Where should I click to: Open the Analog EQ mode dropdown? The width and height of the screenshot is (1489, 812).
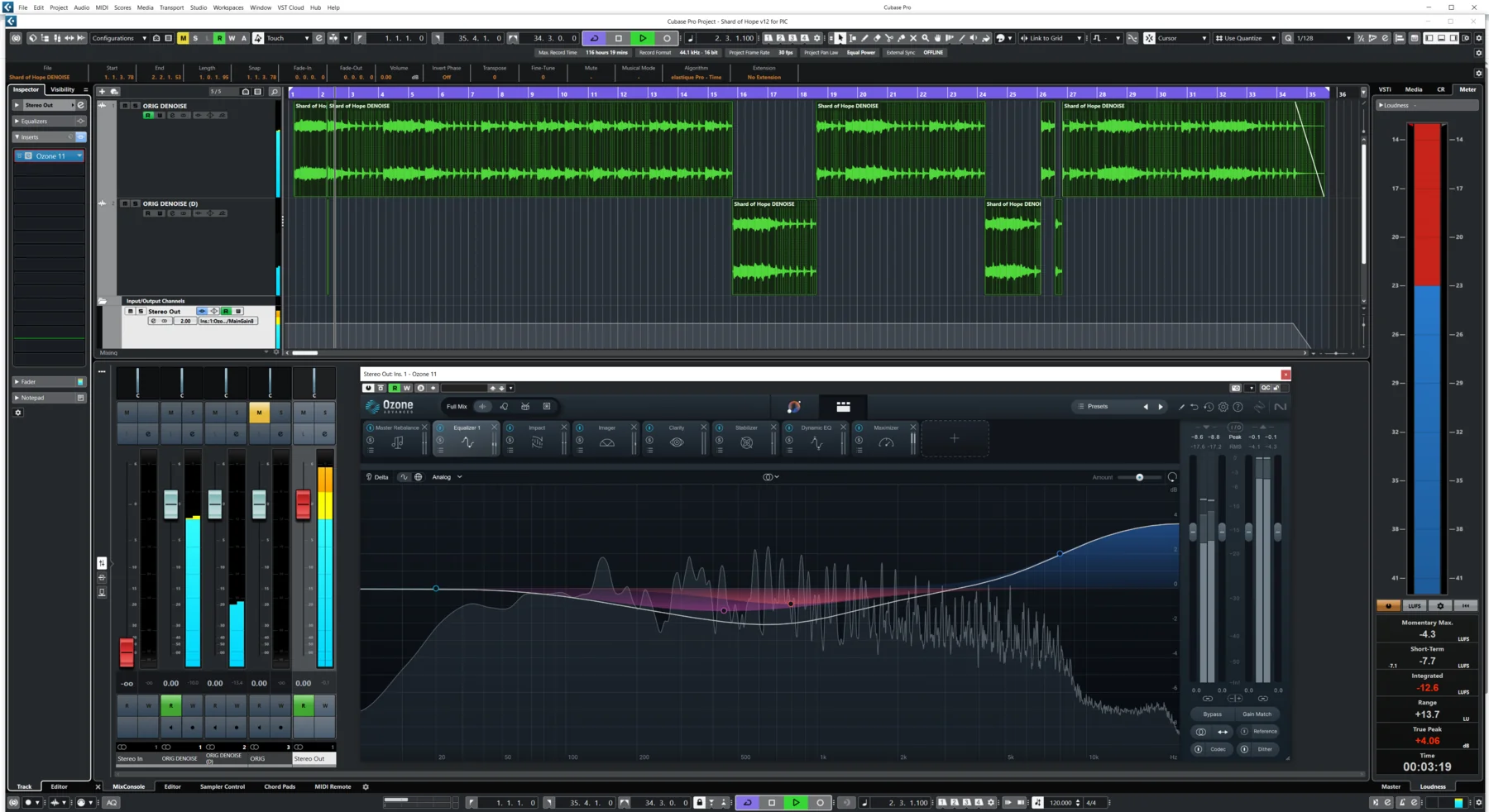point(447,477)
